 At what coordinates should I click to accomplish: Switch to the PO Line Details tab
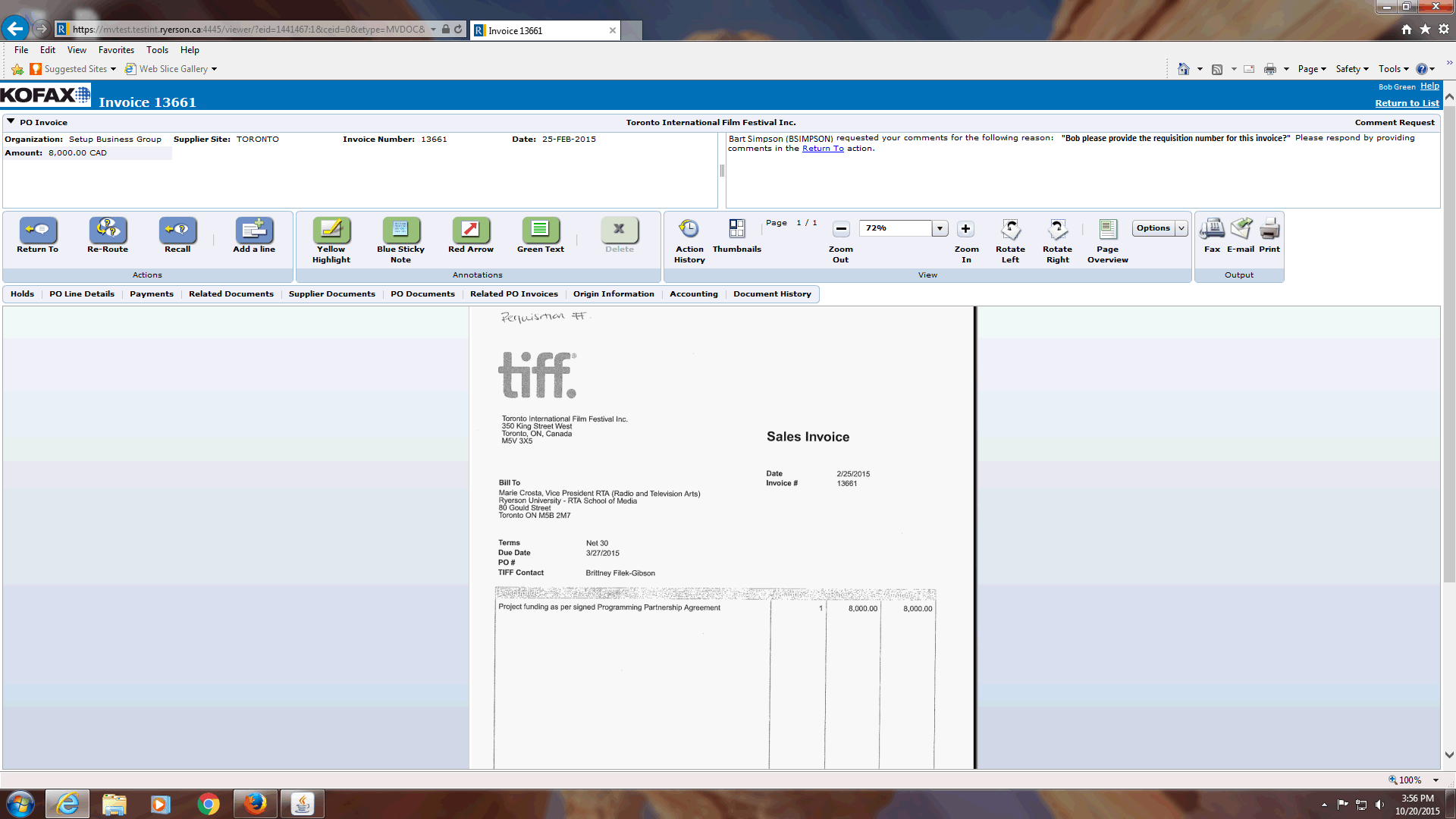pyautogui.click(x=82, y=294)
